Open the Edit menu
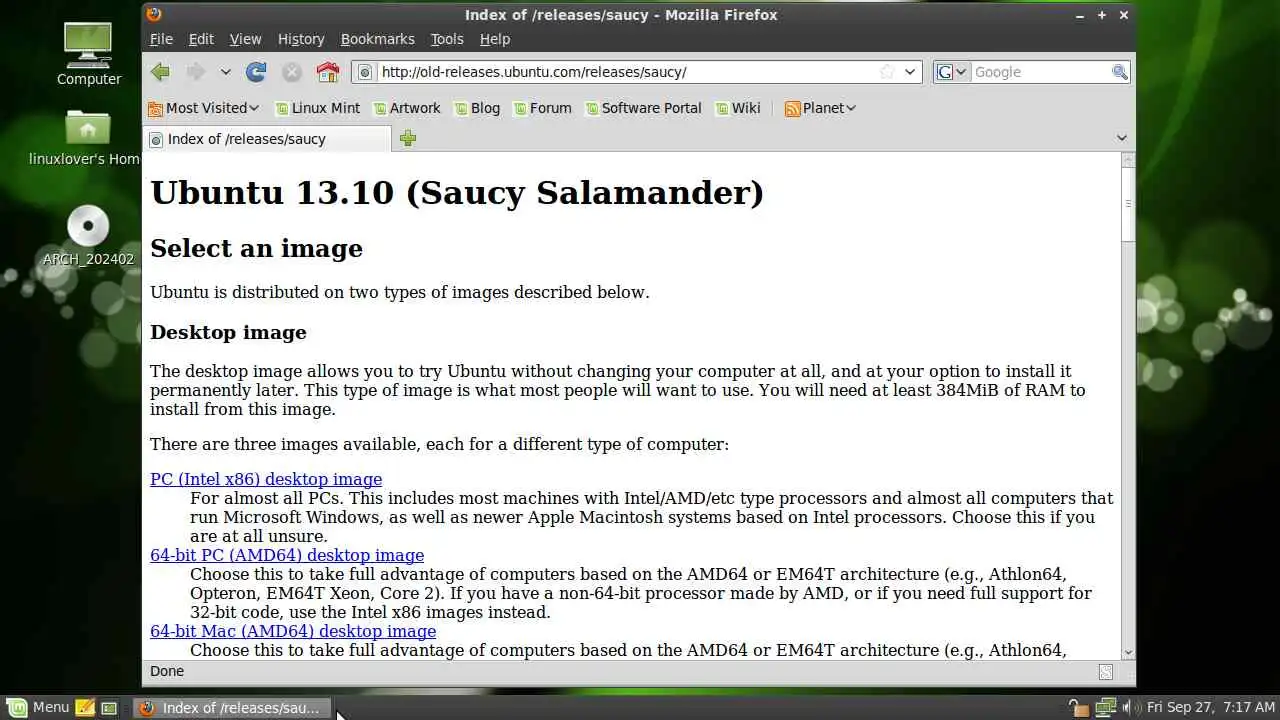Viewport: 1280px width, 720px height. (x=201, y=39)
